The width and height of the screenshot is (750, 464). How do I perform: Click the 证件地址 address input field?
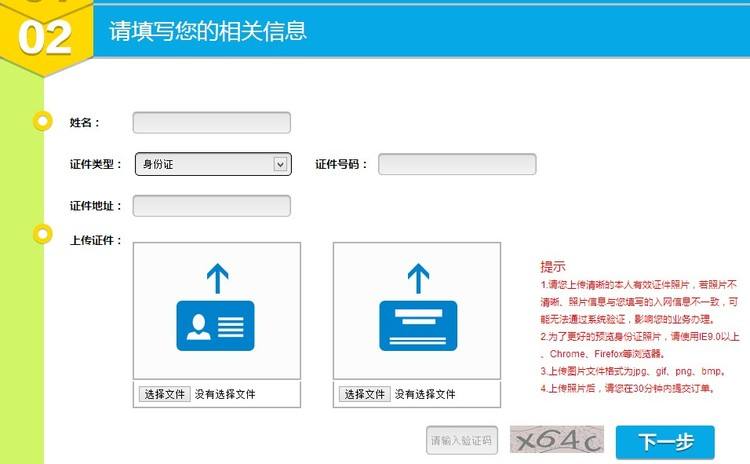click(x=211, y=206)
